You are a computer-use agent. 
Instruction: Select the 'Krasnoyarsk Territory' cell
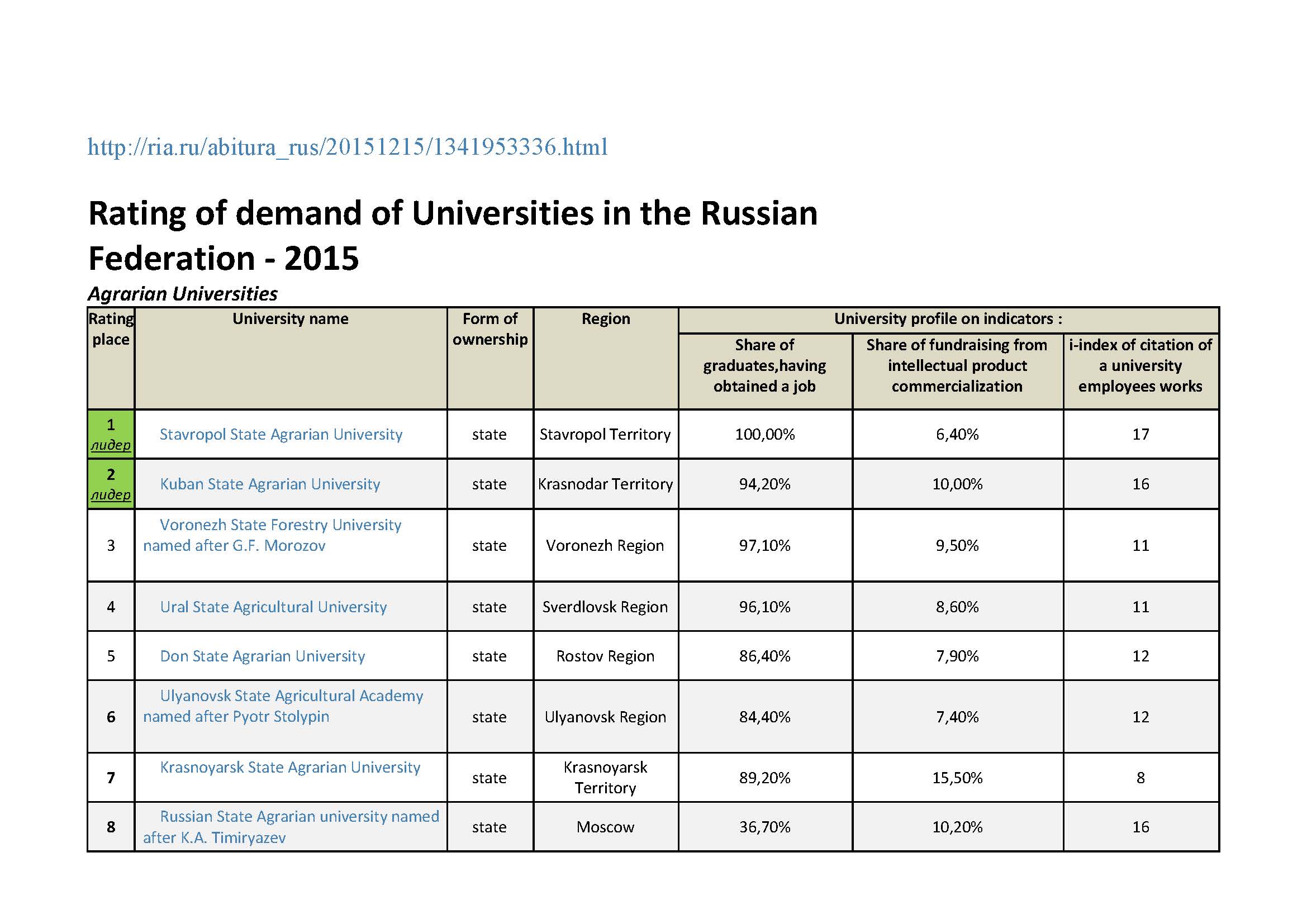605,777
